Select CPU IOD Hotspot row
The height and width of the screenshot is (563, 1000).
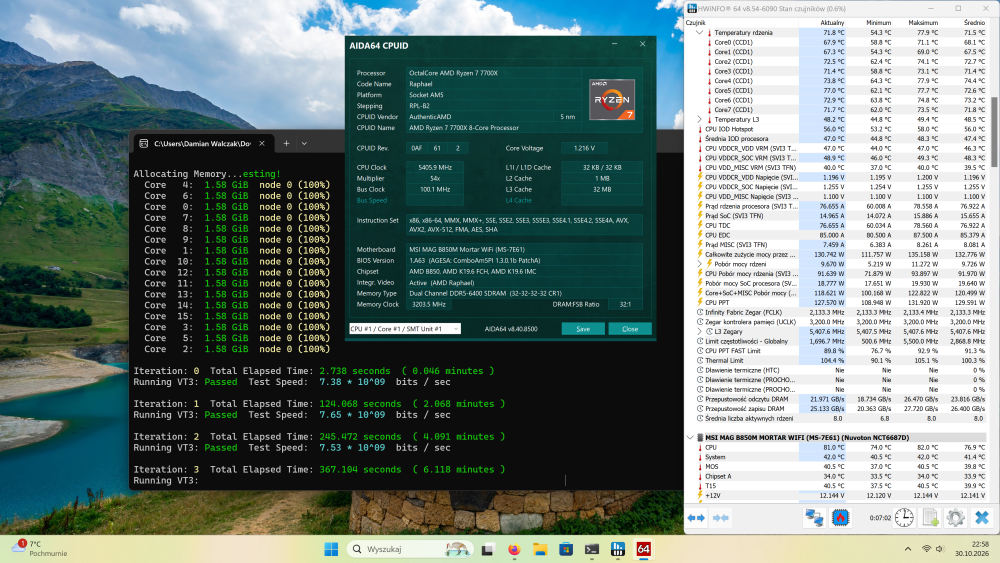coord(837,129)
